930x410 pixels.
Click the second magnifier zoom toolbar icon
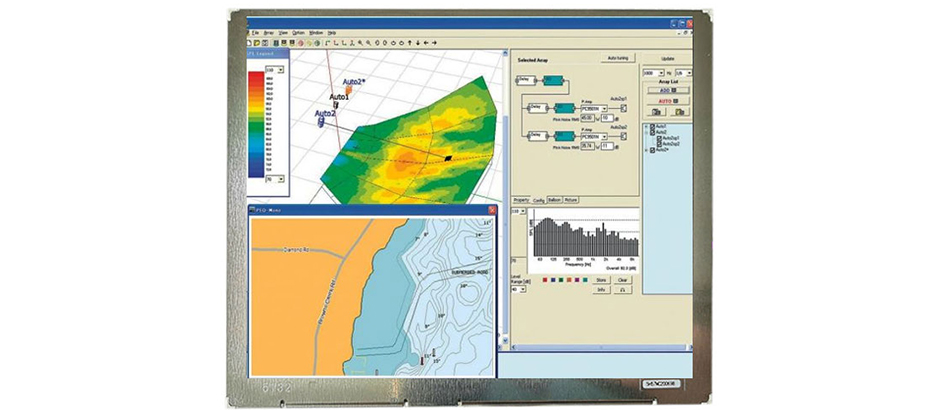coord(368,43)
